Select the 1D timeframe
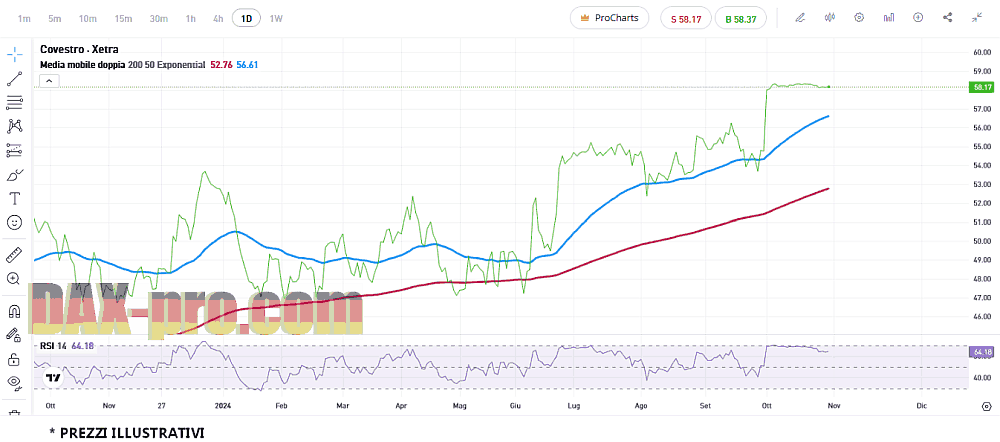The width and height of the screenshot is (1000, 442). click(x=246, y=18)
